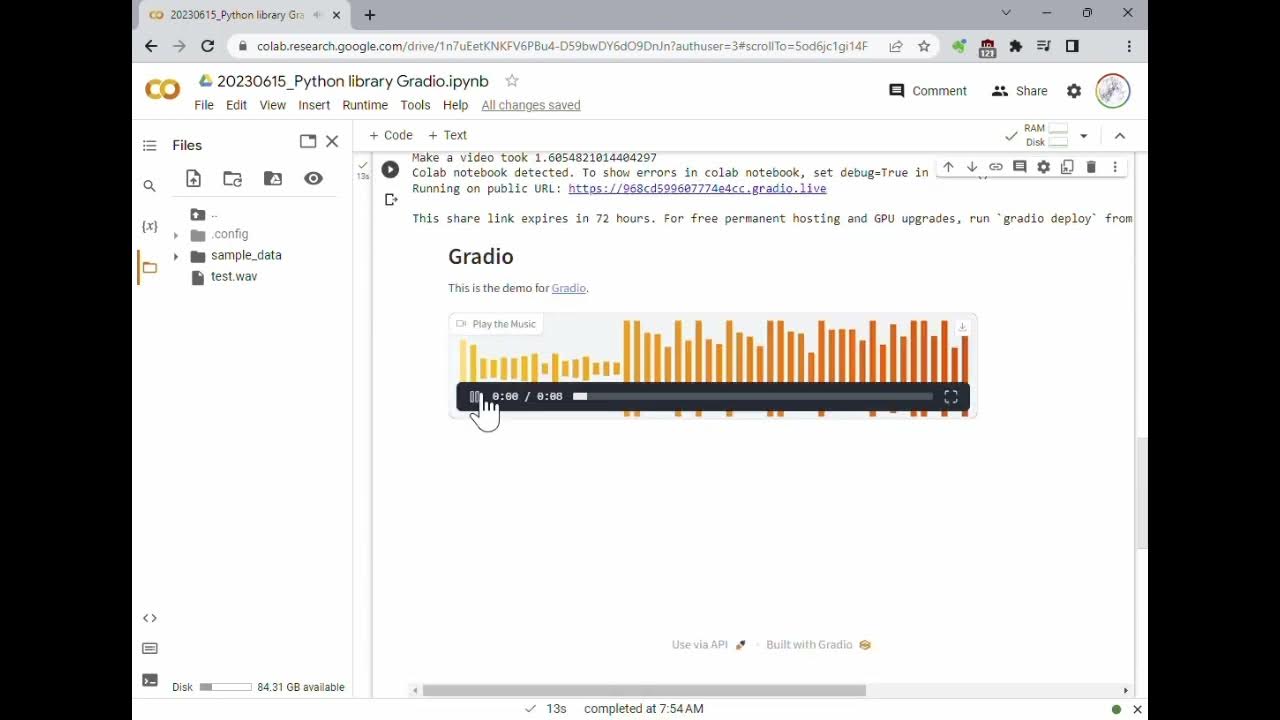Open the Help menu
Viewport: 1280px width, 720px height.
point(455,105)
